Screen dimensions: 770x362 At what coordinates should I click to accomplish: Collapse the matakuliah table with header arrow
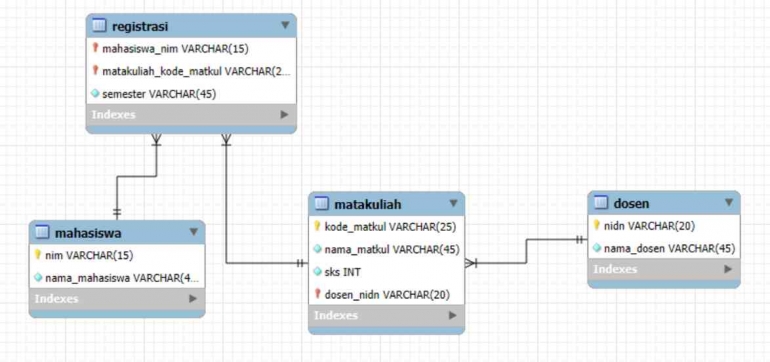(x=453, y=203)
